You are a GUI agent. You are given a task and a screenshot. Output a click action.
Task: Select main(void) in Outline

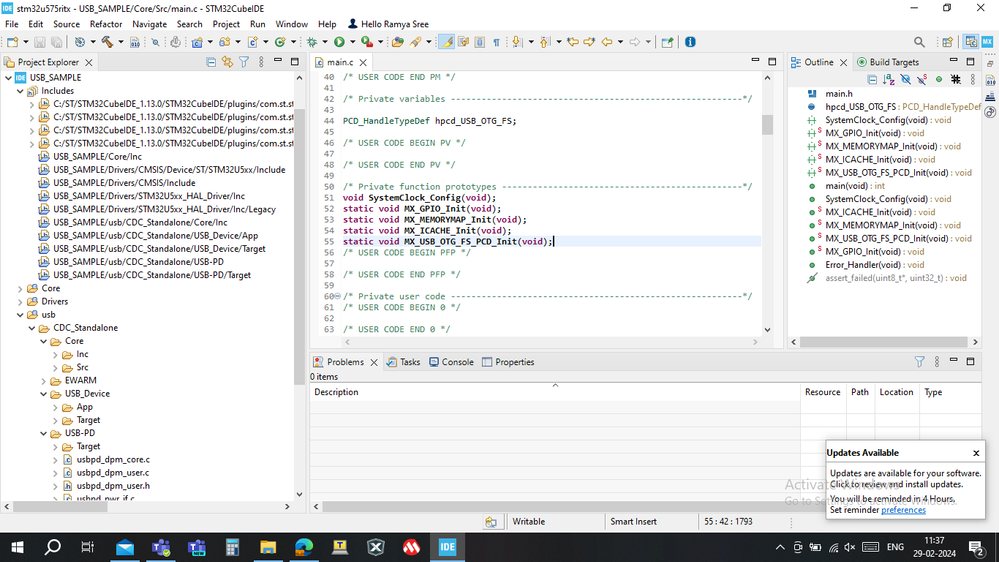855,186
